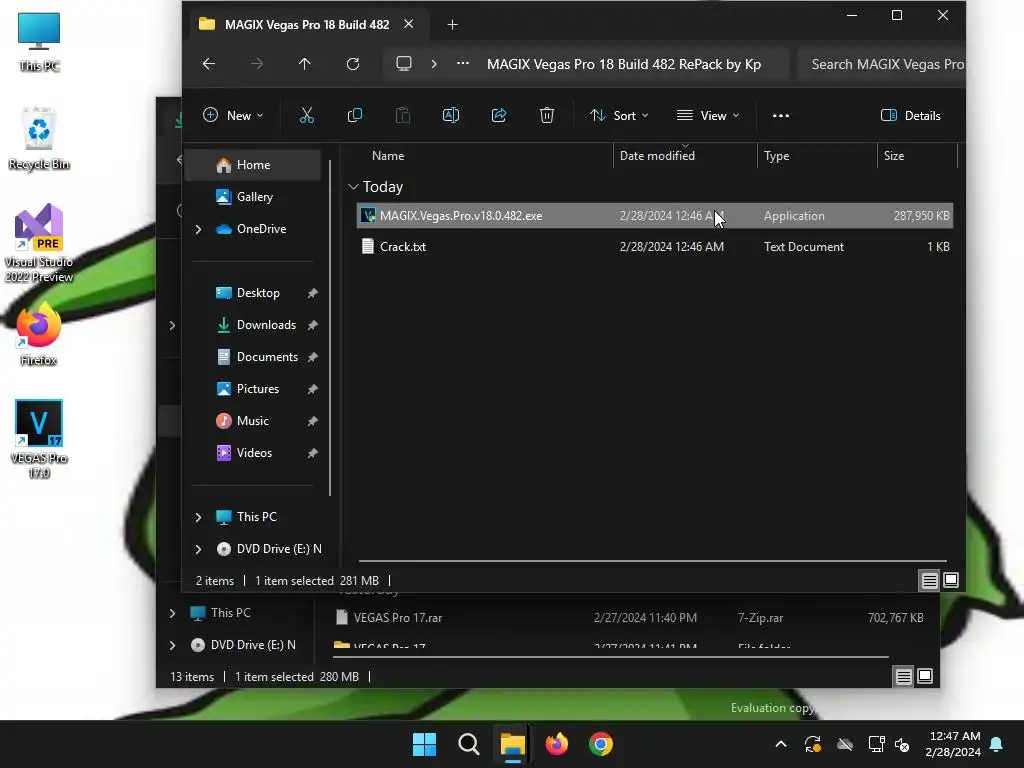Click the Paste clipboard icon in toolbar
1024x768 pixels.
[403, 116]
